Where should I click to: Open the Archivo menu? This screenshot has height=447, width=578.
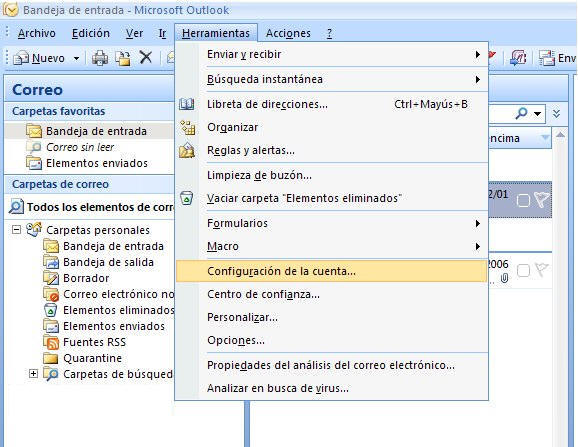tap(36, 33)
